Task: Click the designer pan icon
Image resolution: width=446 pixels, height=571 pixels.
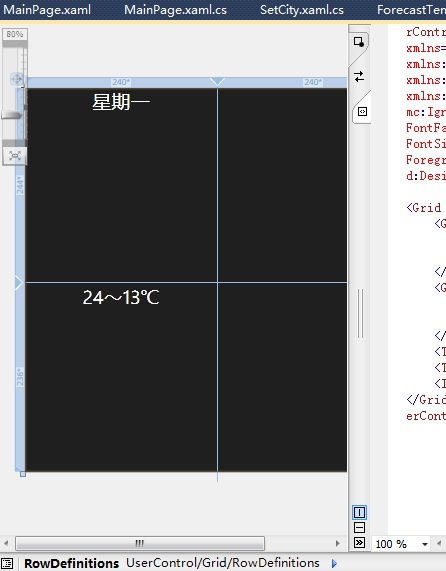Action: pos(17,79)
